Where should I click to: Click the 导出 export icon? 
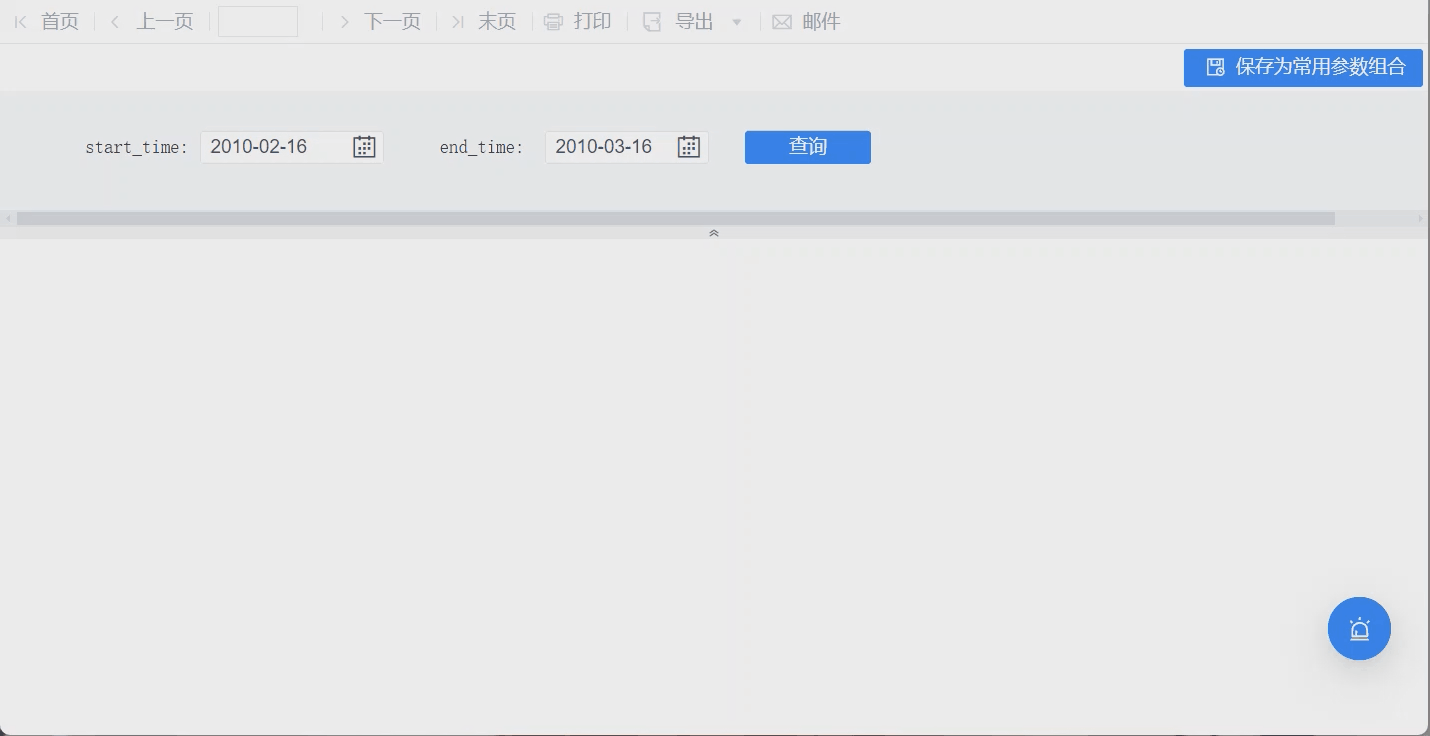[652, 21]
